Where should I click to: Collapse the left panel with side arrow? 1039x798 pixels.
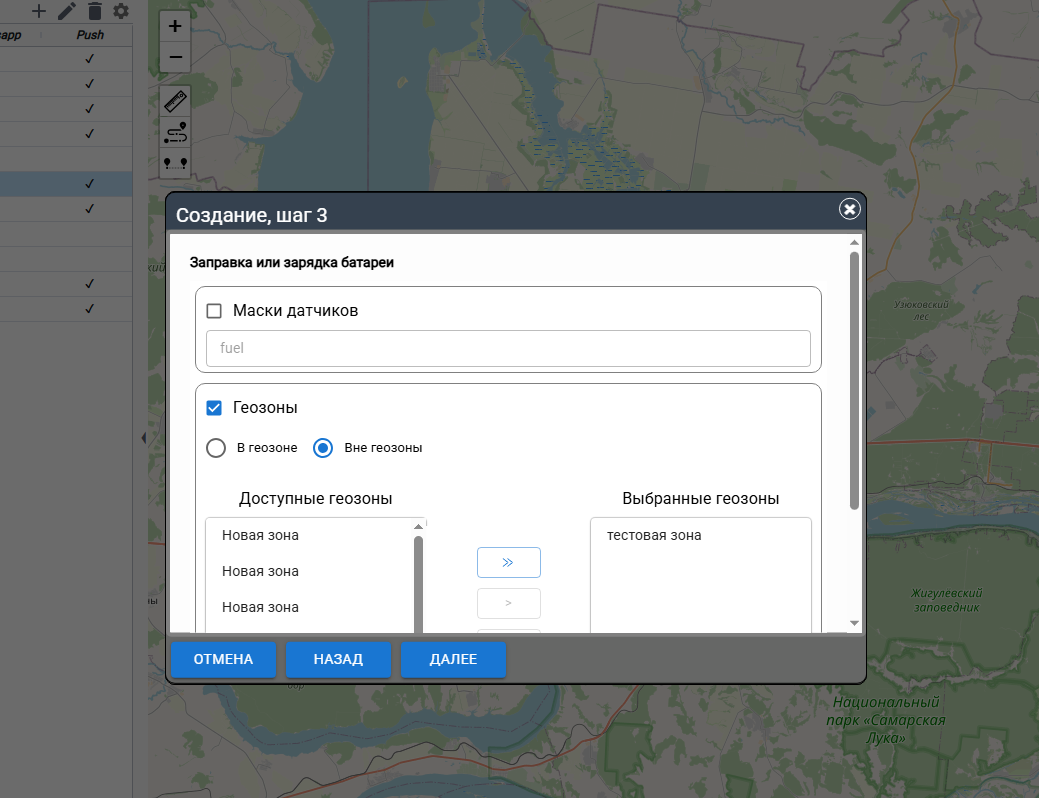[143, 438]
